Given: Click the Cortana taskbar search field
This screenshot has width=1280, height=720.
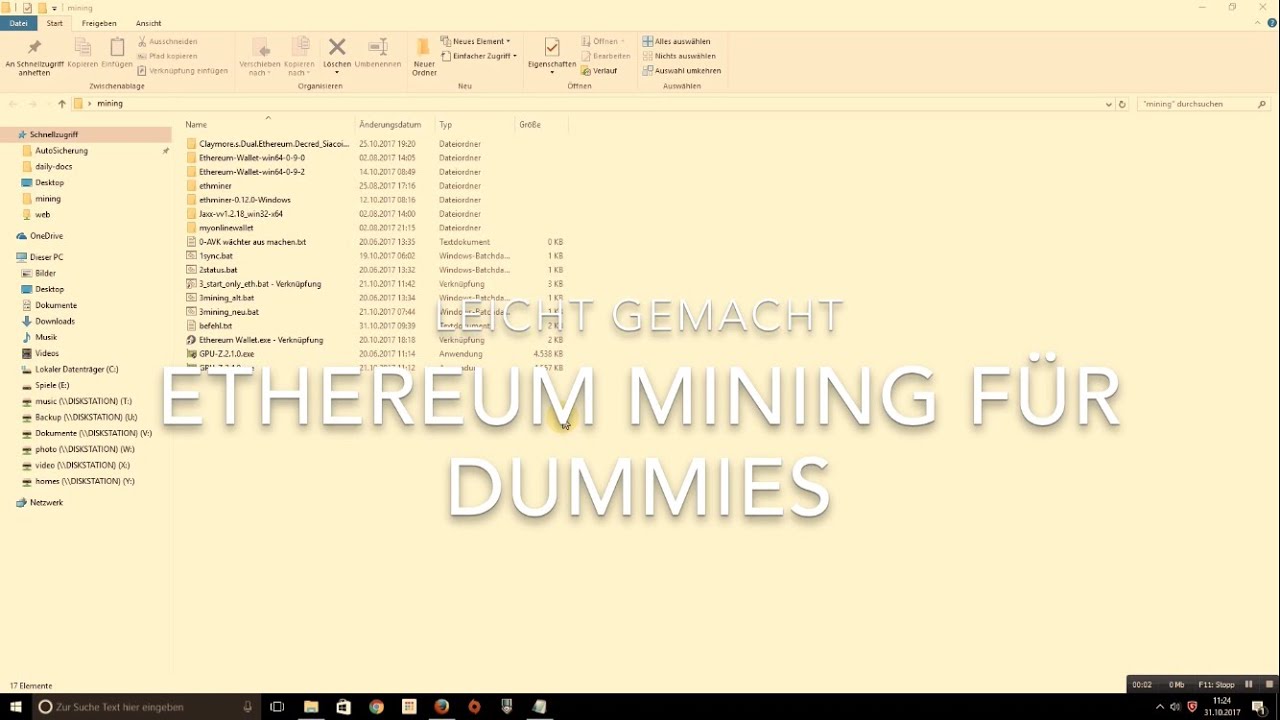Looking at the screenshot, I should [x=146, y=707].
